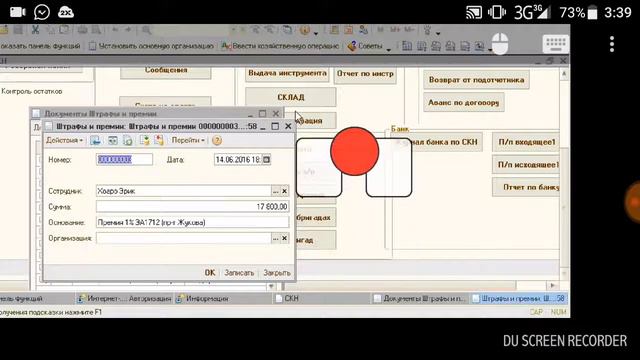Click the Основание text field
The width and height of the screenshot is (640, 360).
tap(192, 222)
